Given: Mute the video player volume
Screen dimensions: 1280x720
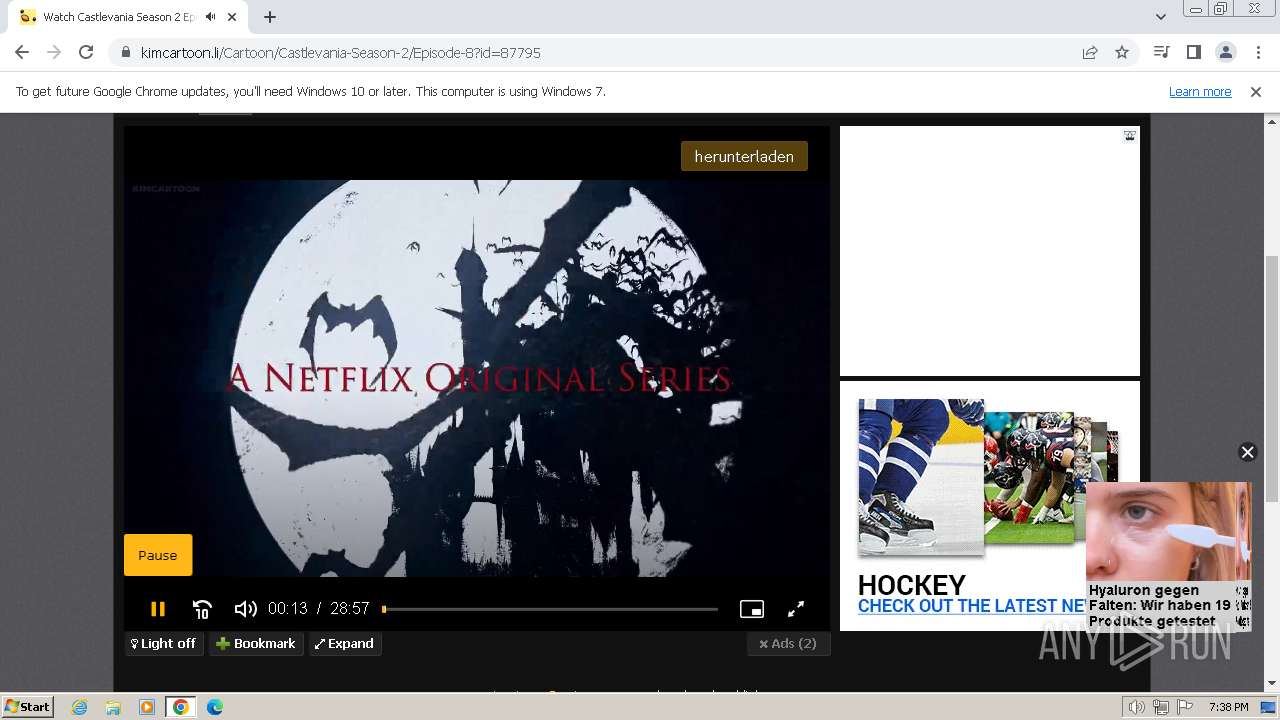Looking at the screenshot, I should pos(245,609).
